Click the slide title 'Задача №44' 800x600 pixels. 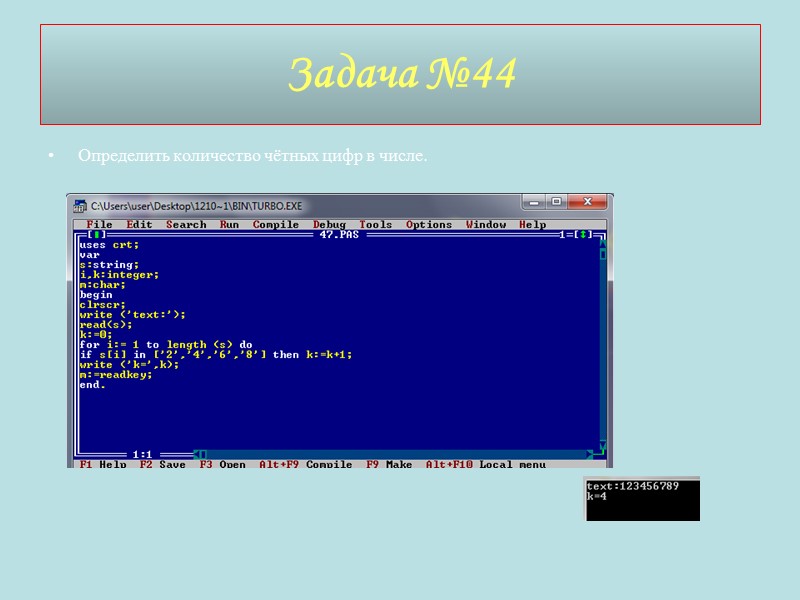(x=402, y=74)
